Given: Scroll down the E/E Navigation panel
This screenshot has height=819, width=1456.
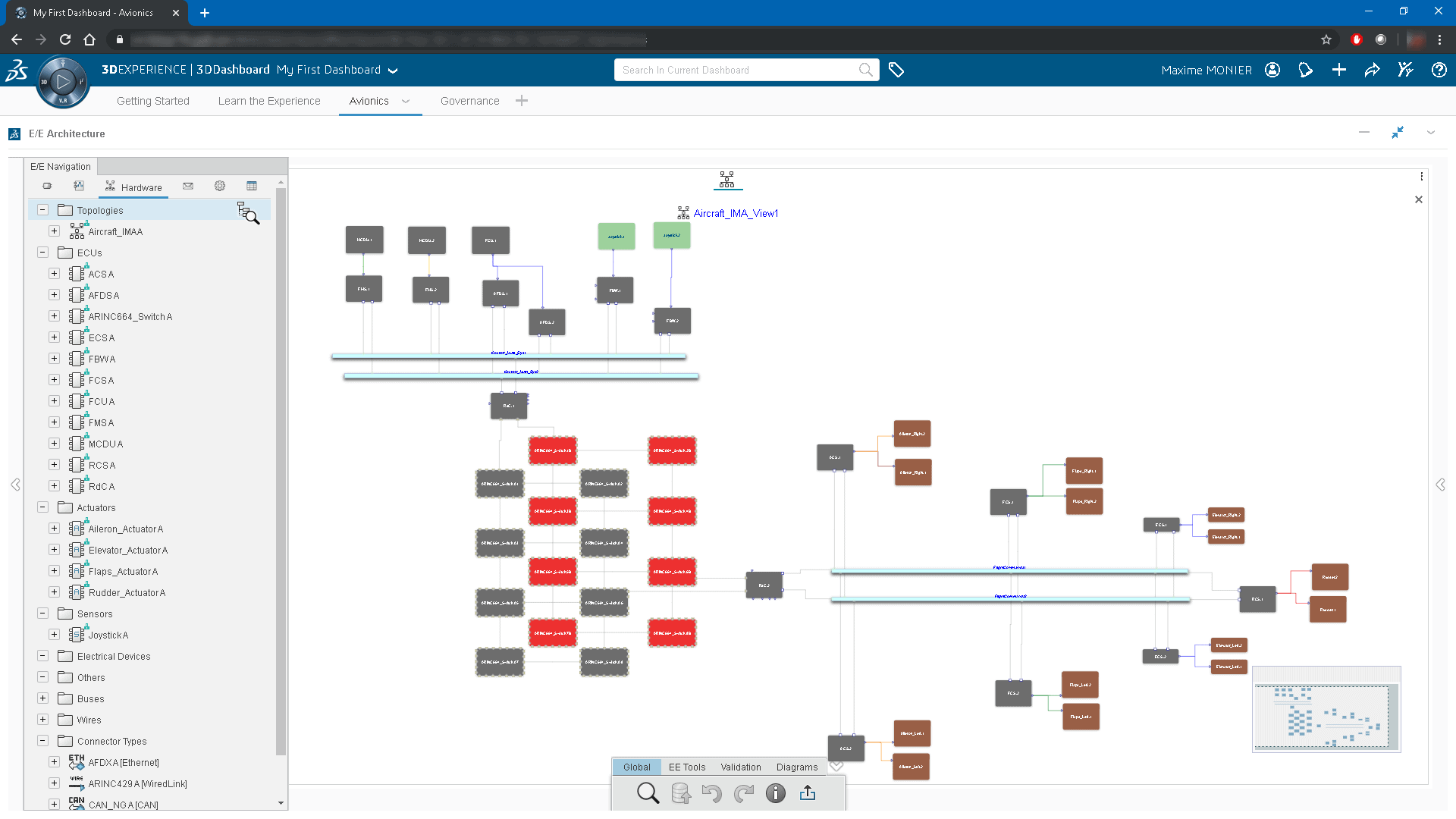Looking at the screenshot, I should (281, 806).
